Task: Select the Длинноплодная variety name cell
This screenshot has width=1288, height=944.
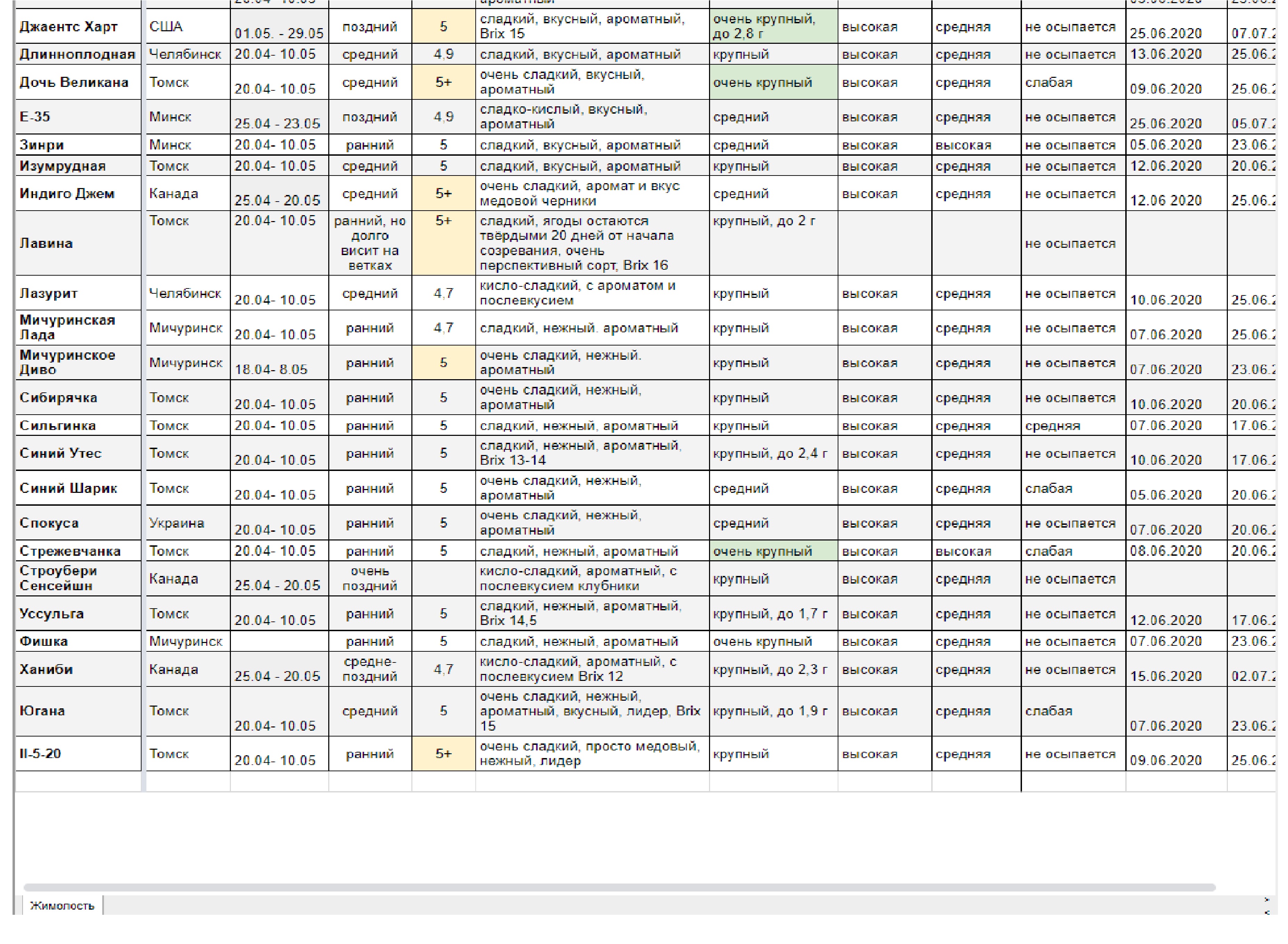Action: (x=78, y=54)
